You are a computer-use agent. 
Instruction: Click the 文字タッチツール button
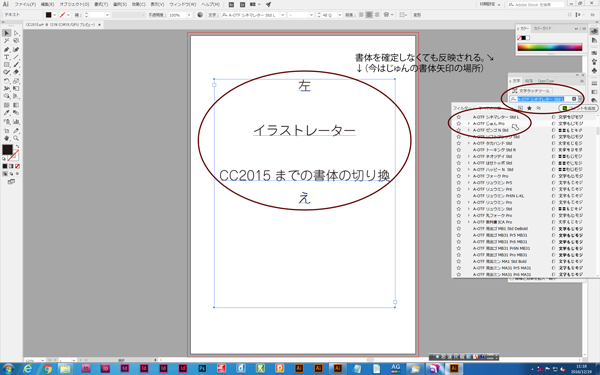[531, 91]
